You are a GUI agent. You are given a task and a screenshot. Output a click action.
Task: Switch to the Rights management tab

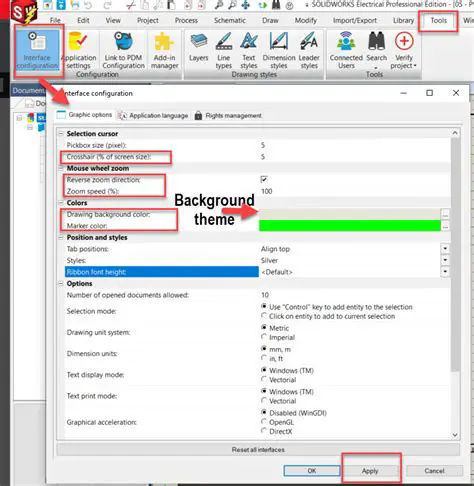pyautogui.click(x=228, y=116)
